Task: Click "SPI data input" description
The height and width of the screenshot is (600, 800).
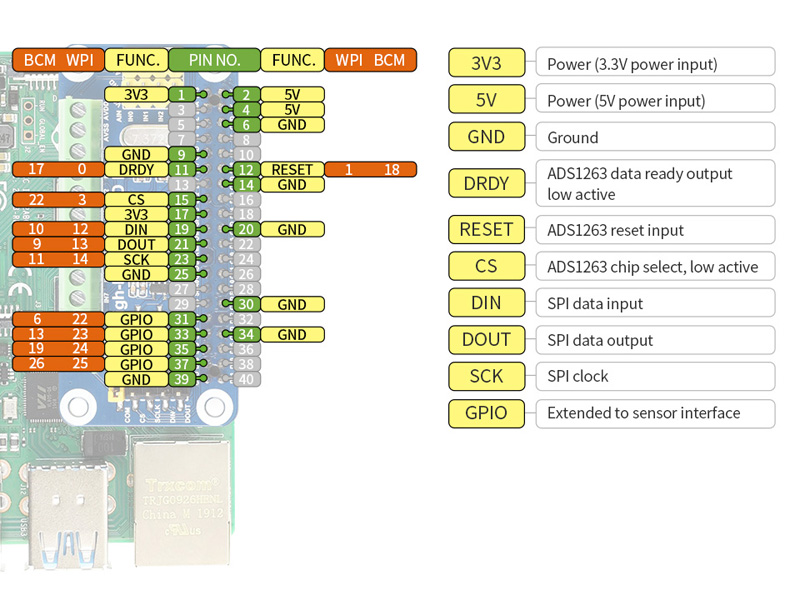Action: (656, 303)
